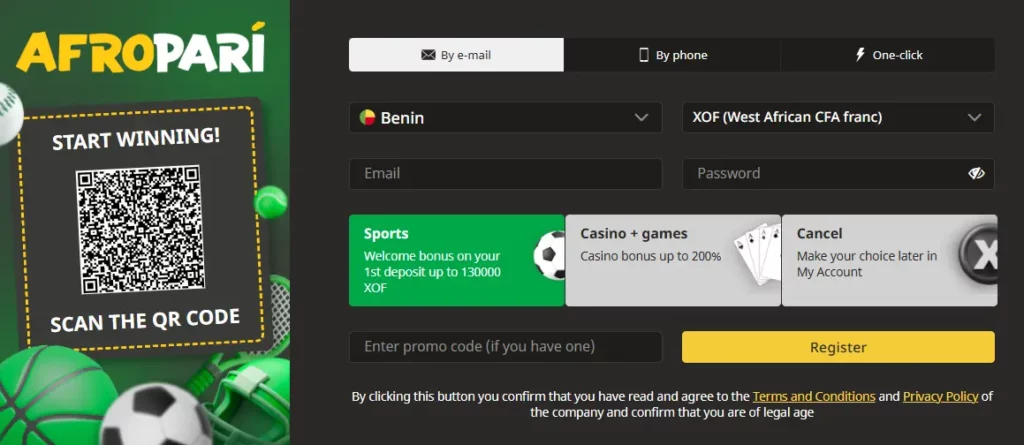1024x445 pixels.
Task: Open the Privacy Policy link
Action: (940, 396)
